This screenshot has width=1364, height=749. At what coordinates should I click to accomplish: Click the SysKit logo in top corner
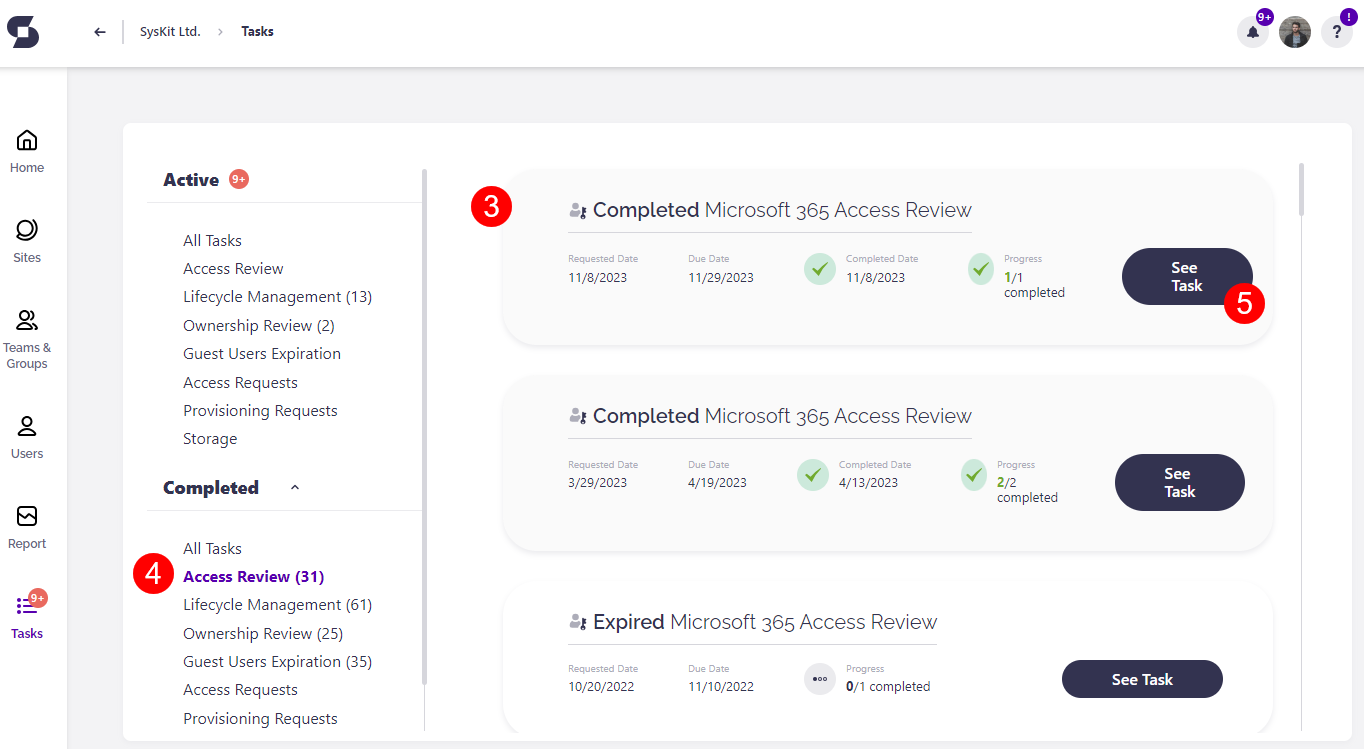[23, 31]
